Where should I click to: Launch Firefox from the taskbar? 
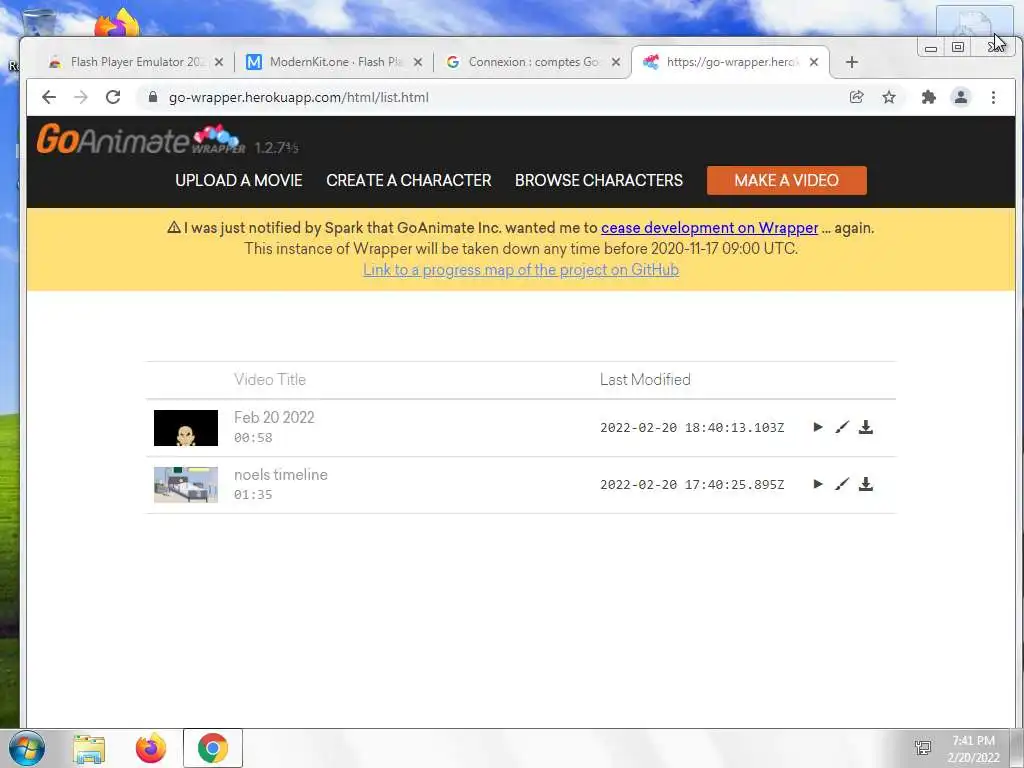tap(151, 748)
